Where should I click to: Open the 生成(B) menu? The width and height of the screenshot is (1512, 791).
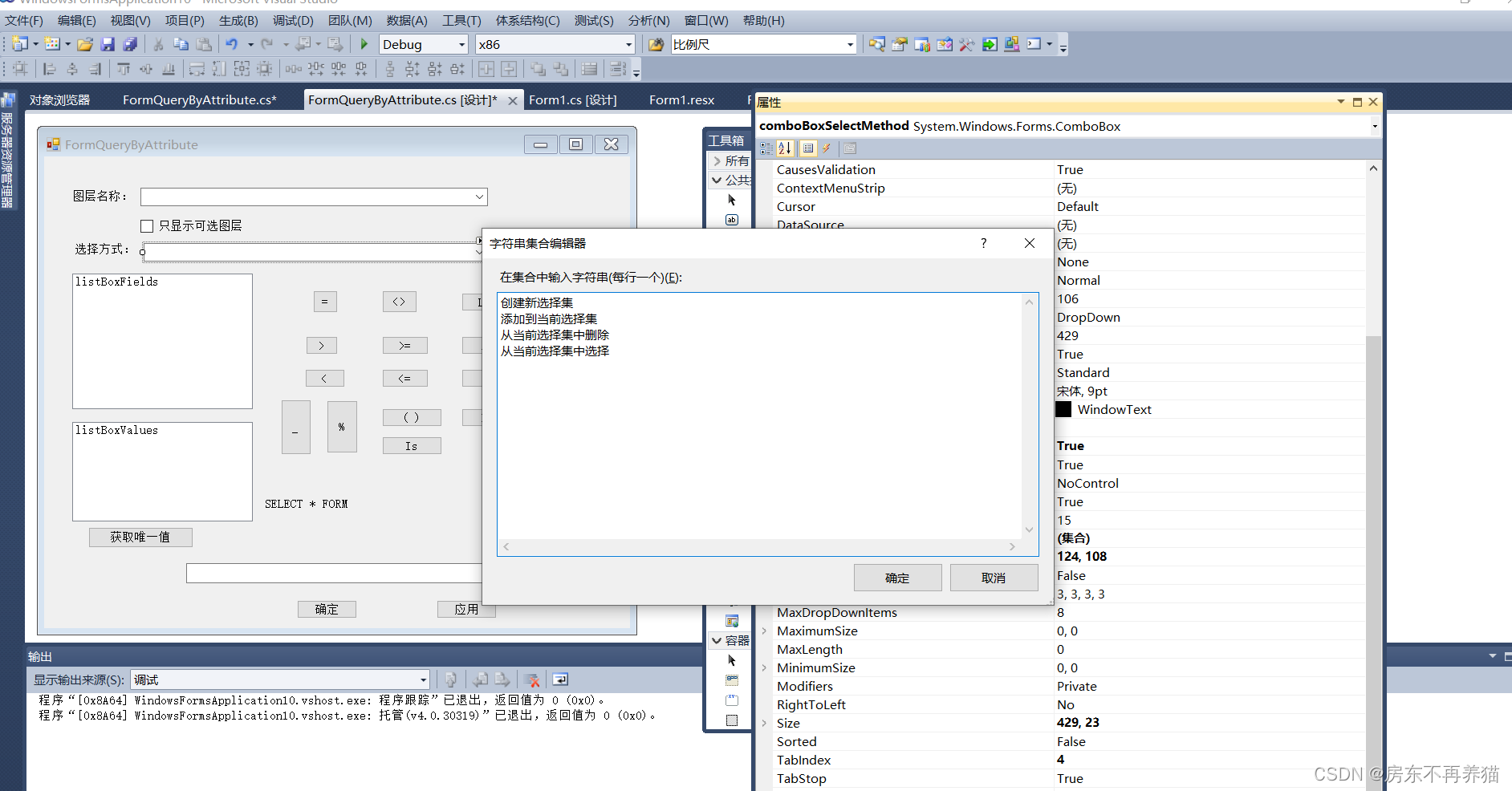[x=238, y=21]
